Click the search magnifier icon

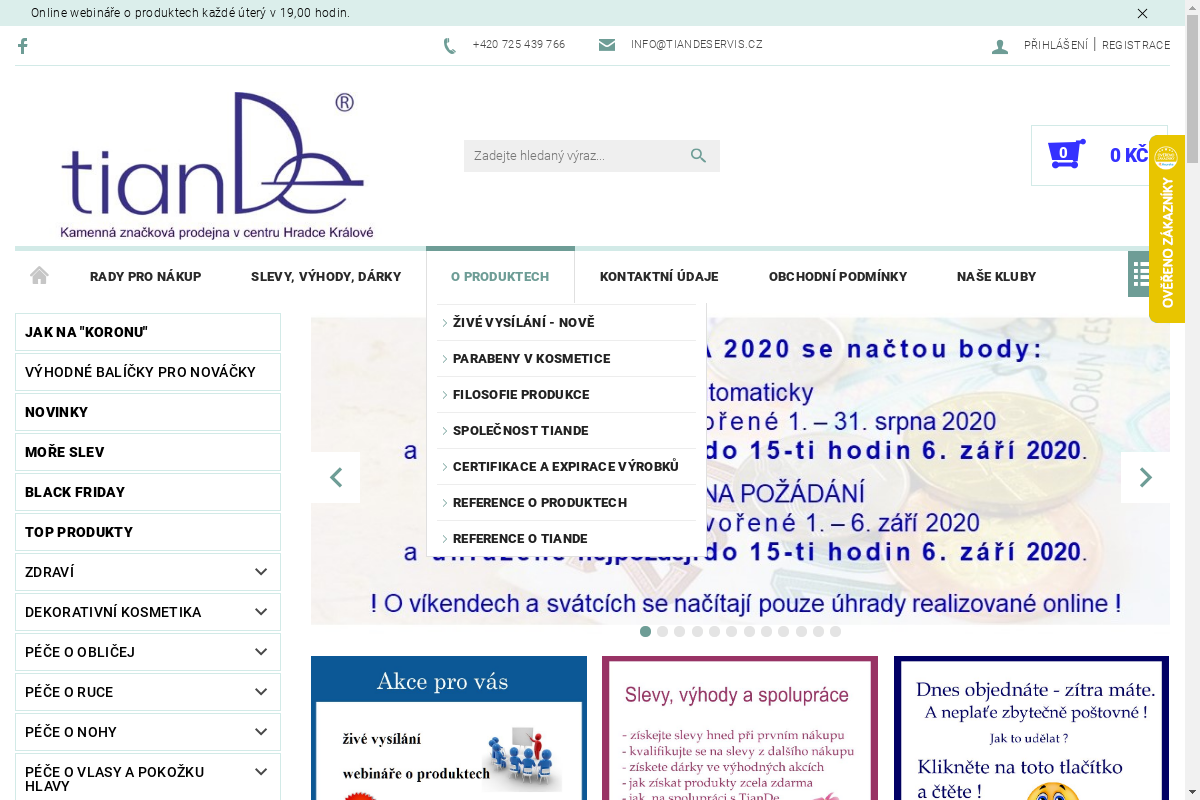pyautogui.click(x=698, y=156)
